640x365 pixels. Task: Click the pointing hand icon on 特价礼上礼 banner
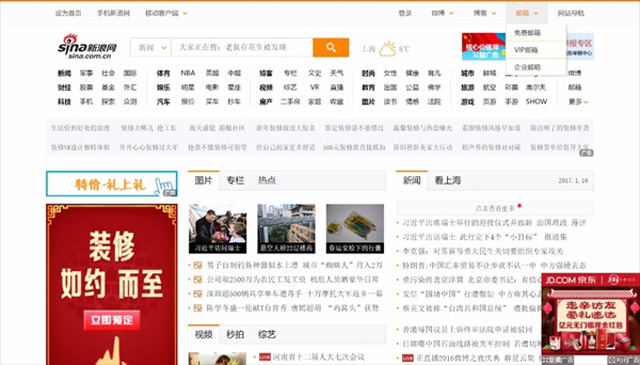(164, 186)
